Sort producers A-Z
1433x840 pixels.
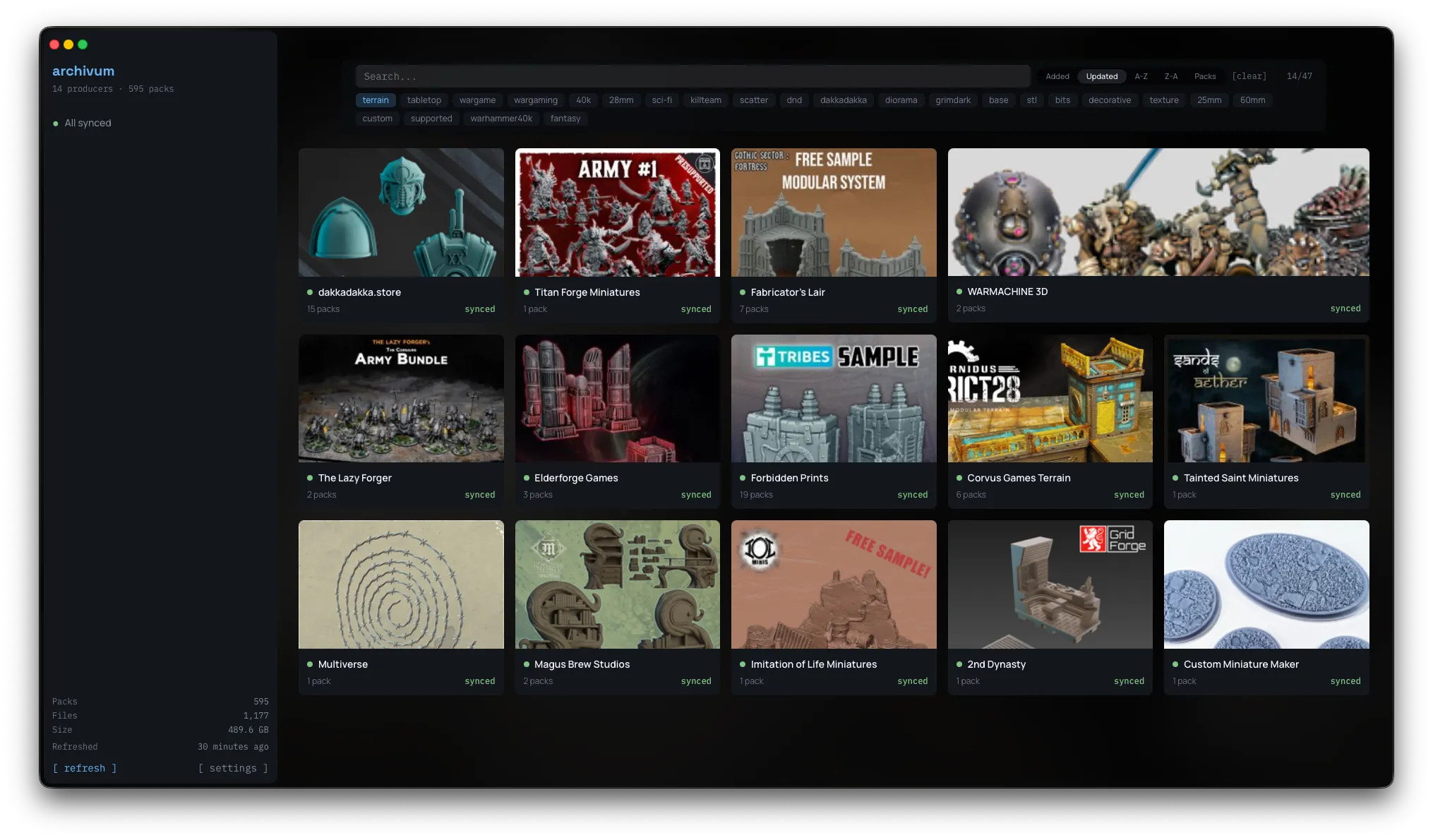[x=1141, y=76]
